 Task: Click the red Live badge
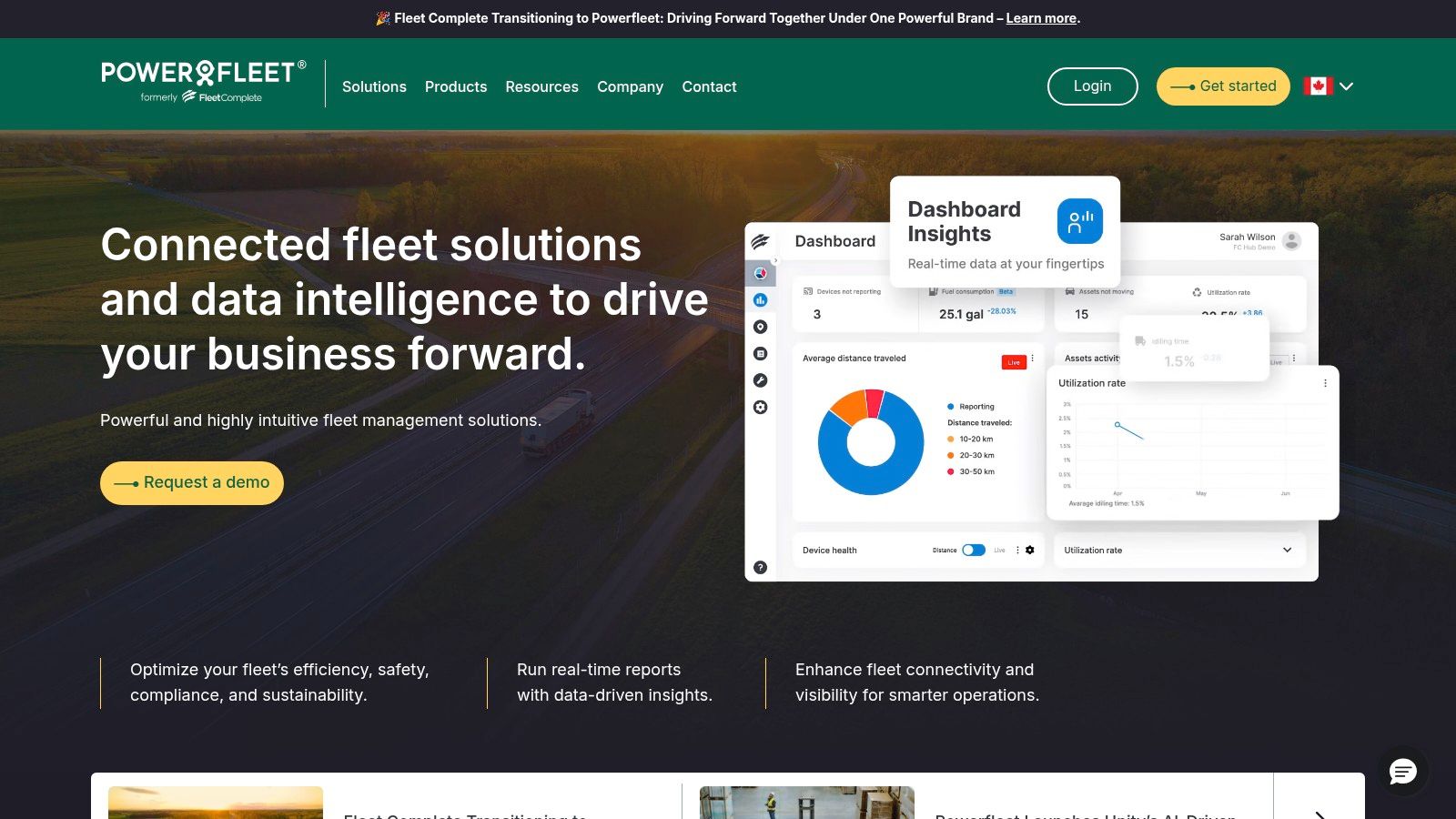(1014, 362)
